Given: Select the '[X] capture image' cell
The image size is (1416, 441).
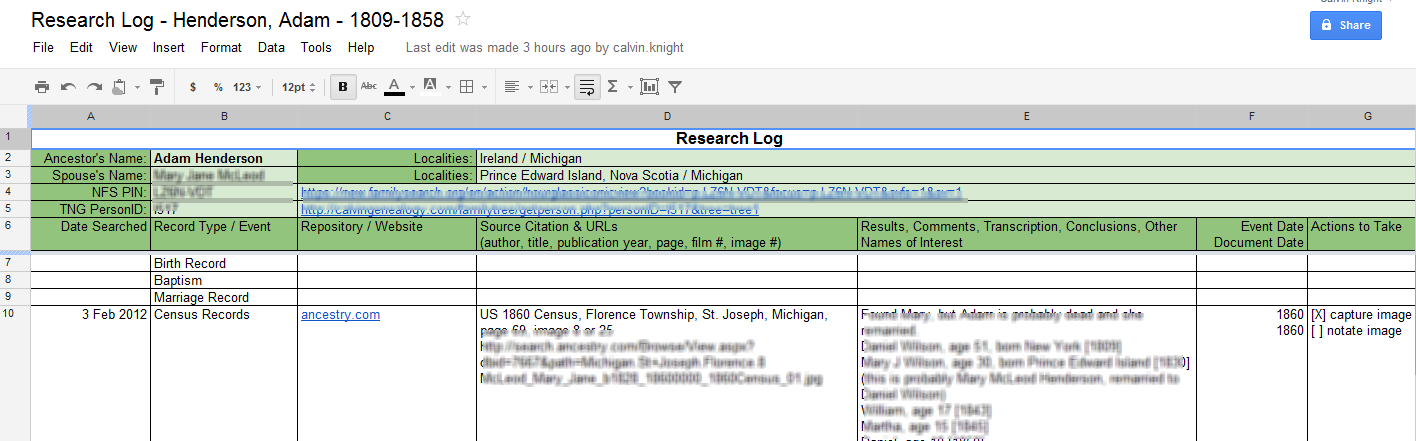Looking at the screenshot, I should point(1362,374).
